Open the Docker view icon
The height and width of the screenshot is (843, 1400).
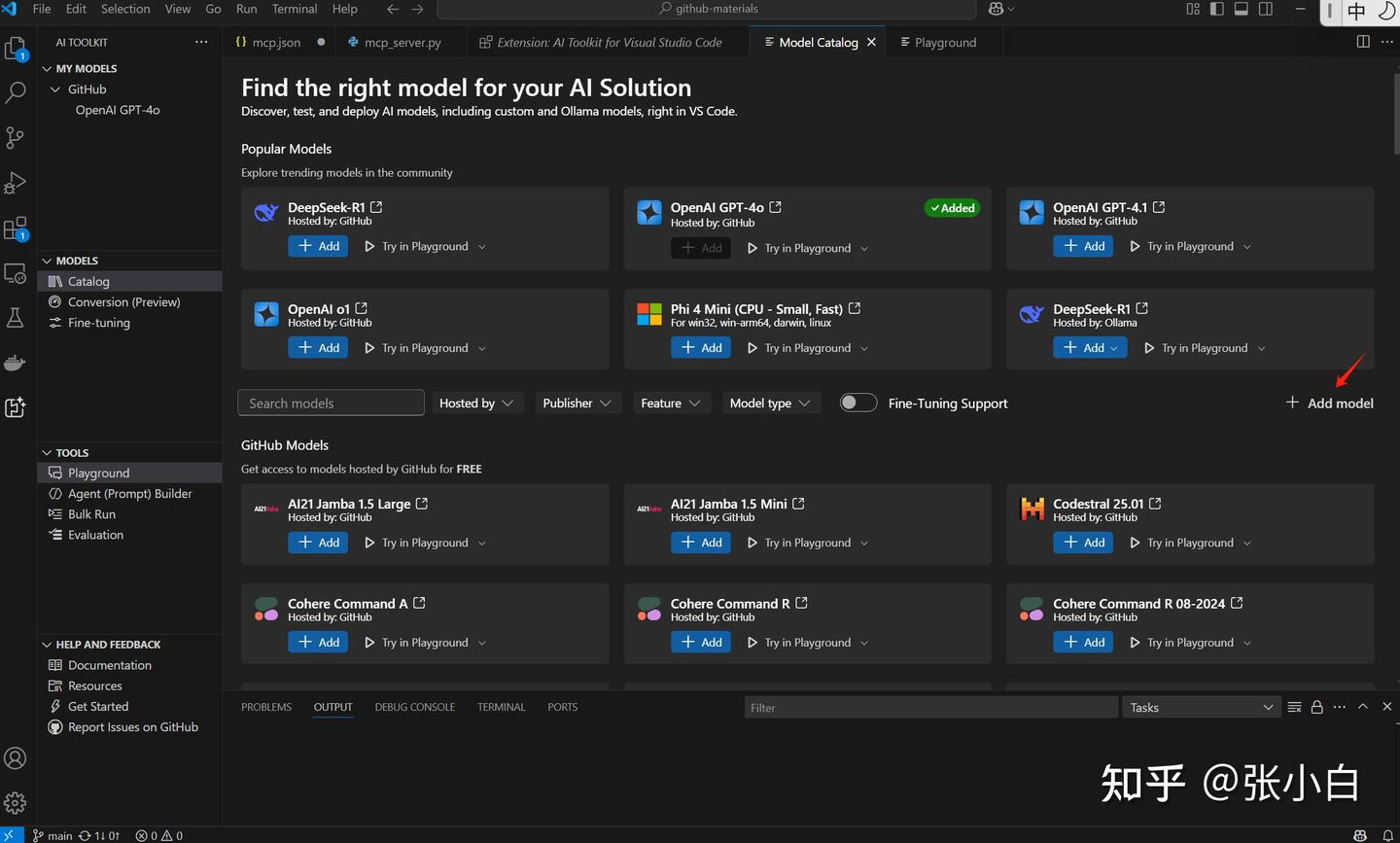click(16, 363)
